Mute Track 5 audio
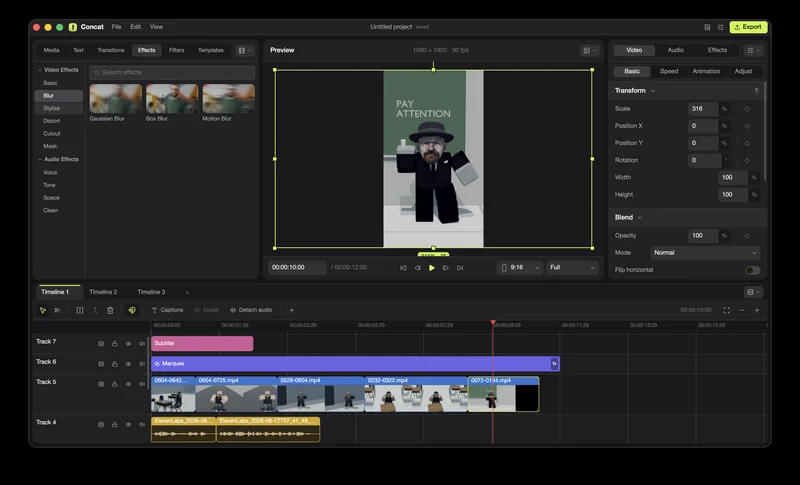This screenshot has width=800, height=485. pyautogui.click(x=142, y=384)
